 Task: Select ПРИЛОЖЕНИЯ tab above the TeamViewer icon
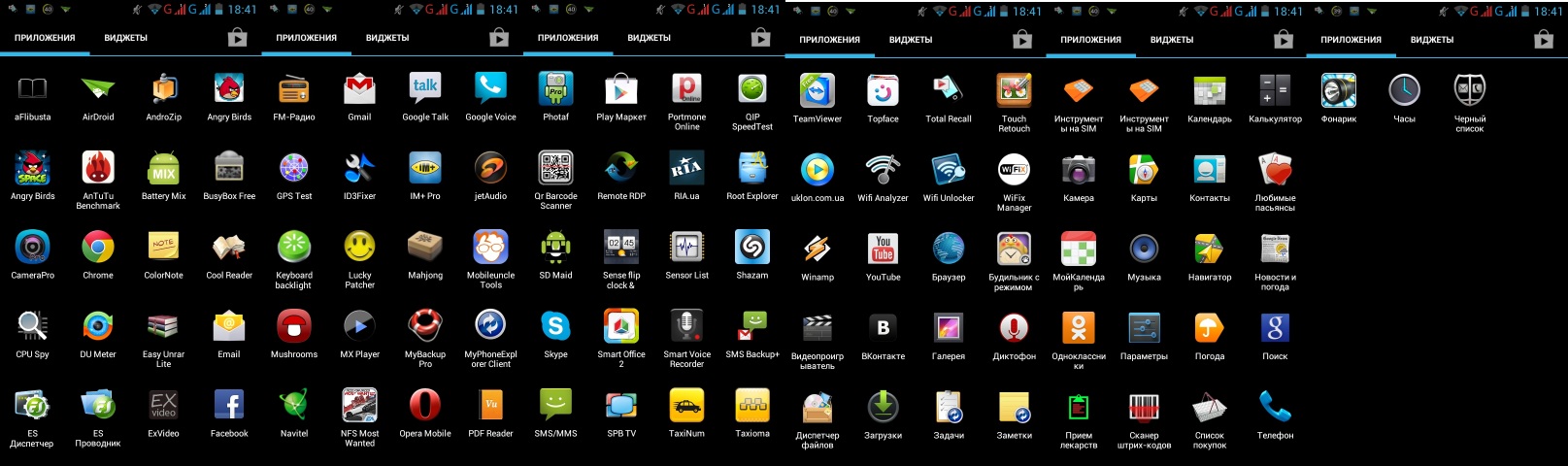point(829,40)
